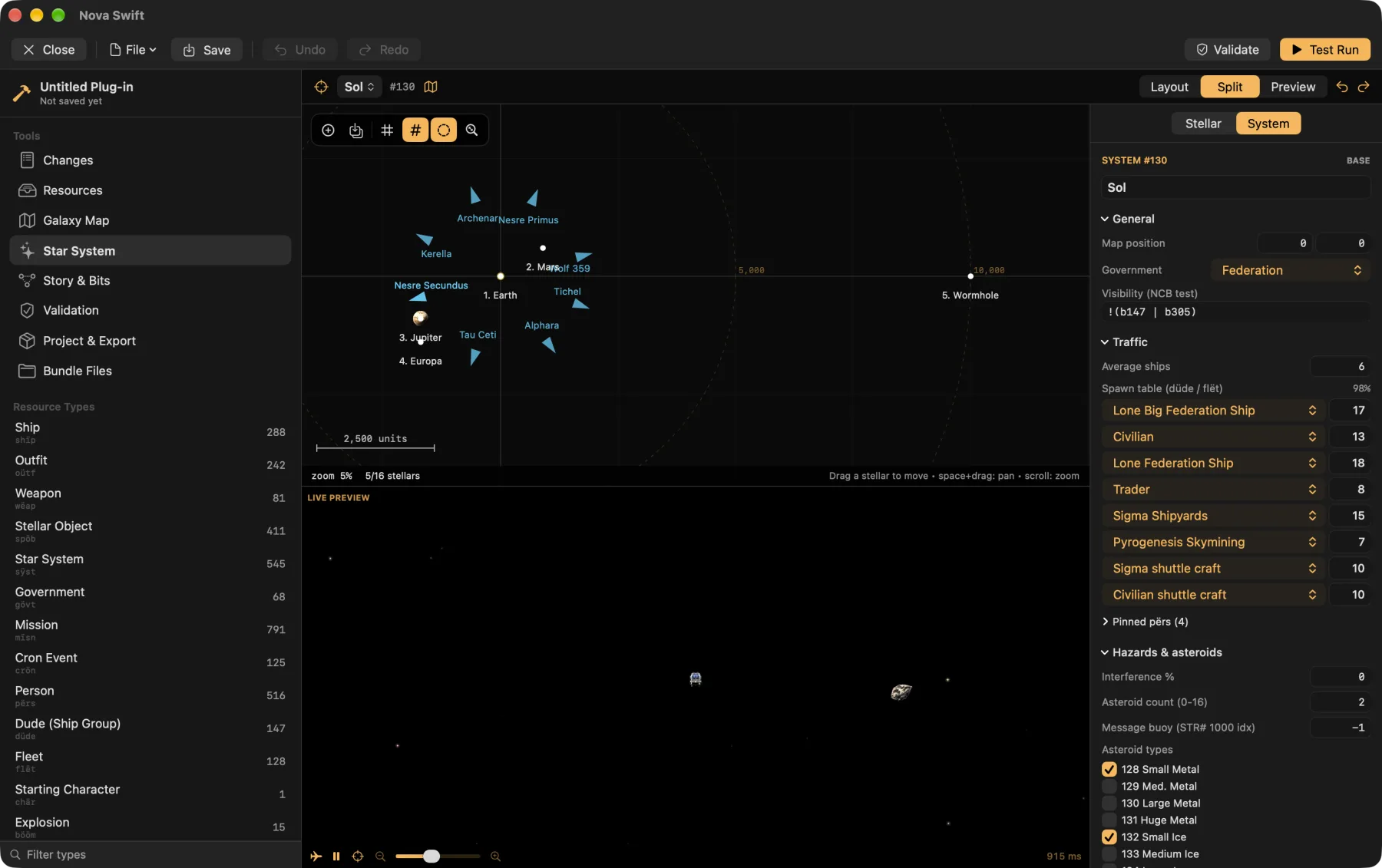Screen dimensions: 1382x868
Task: Toggle the highlighted snap grid icon
Action: tap(415, 130)
